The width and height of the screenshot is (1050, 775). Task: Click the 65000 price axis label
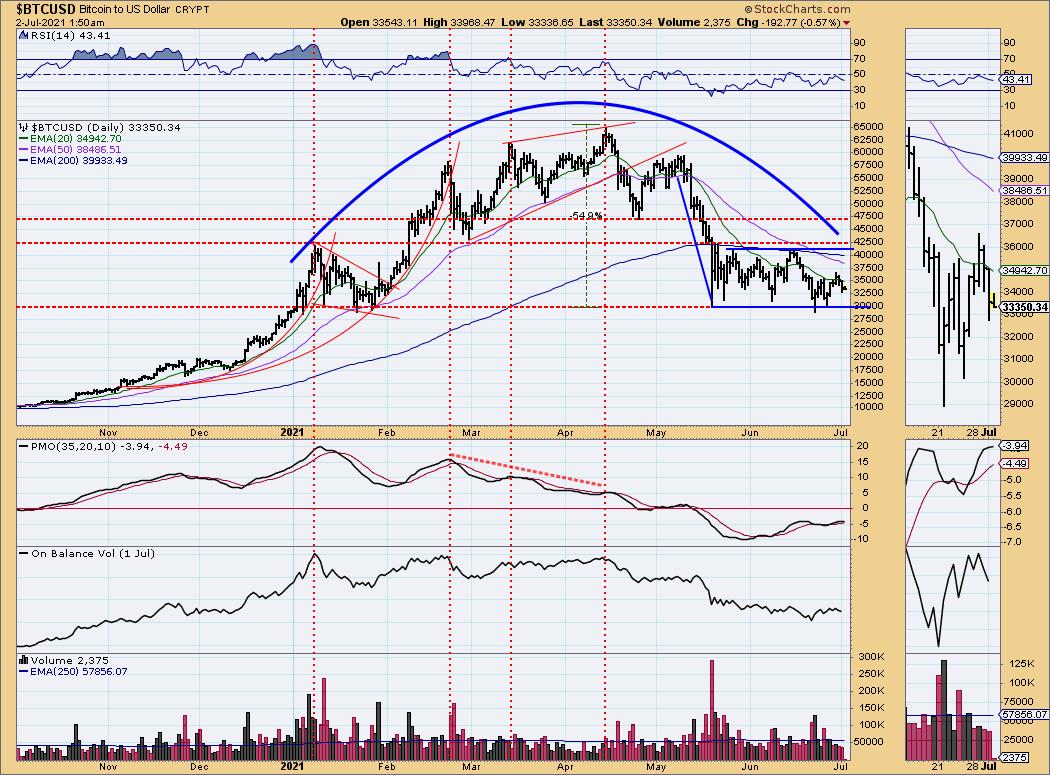[869, 127]
